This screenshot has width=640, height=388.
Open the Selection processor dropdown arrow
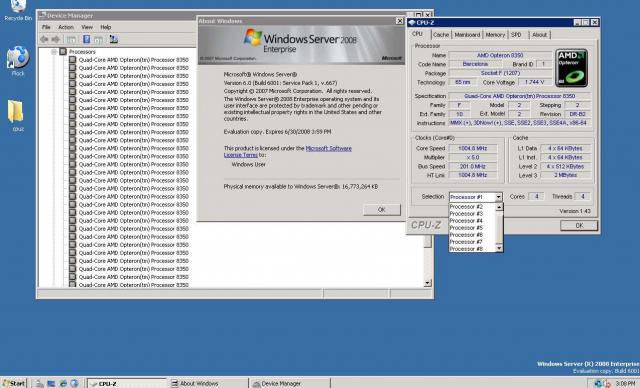(498, 197)
